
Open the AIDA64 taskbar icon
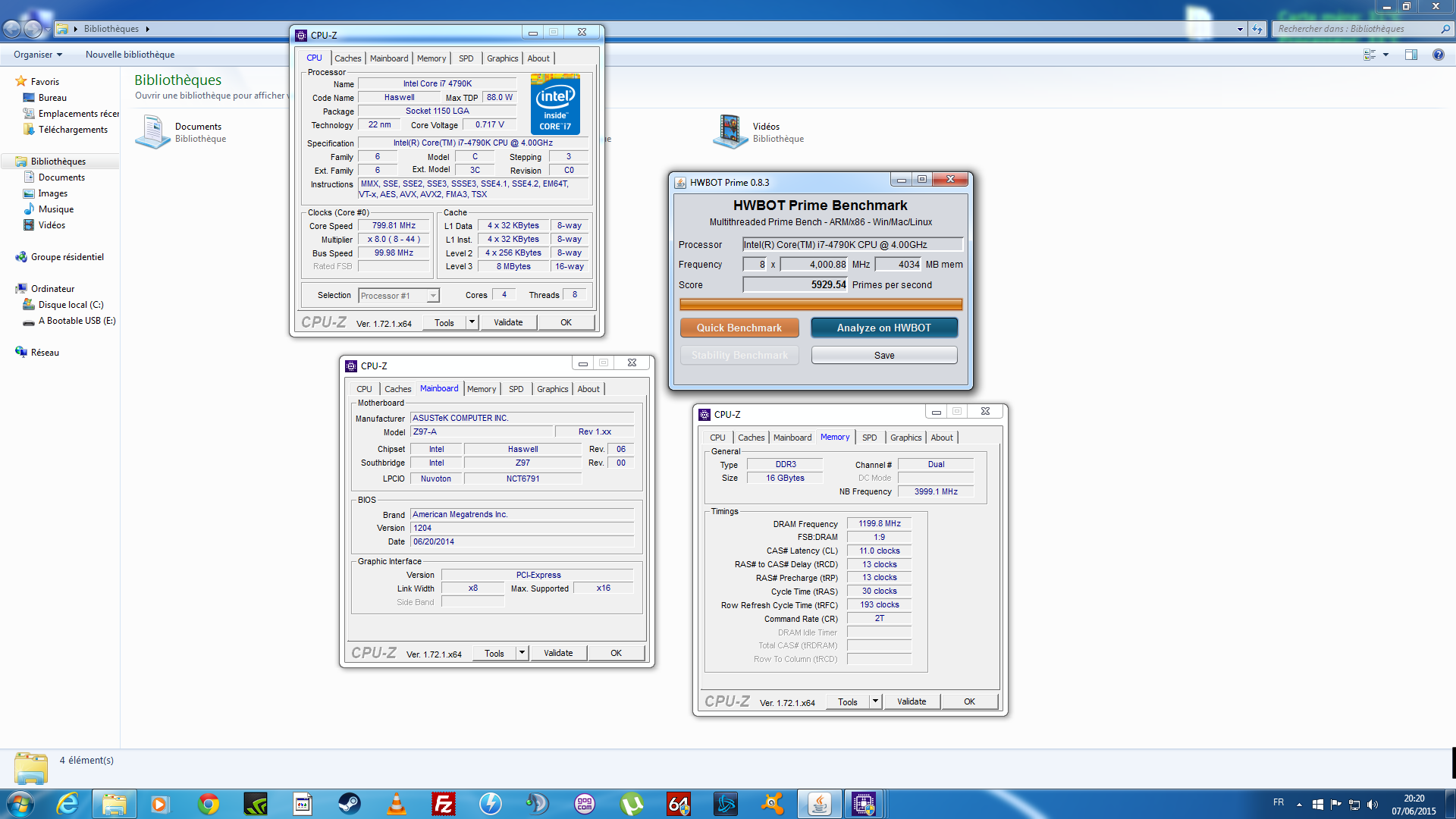tap(678, 804)
